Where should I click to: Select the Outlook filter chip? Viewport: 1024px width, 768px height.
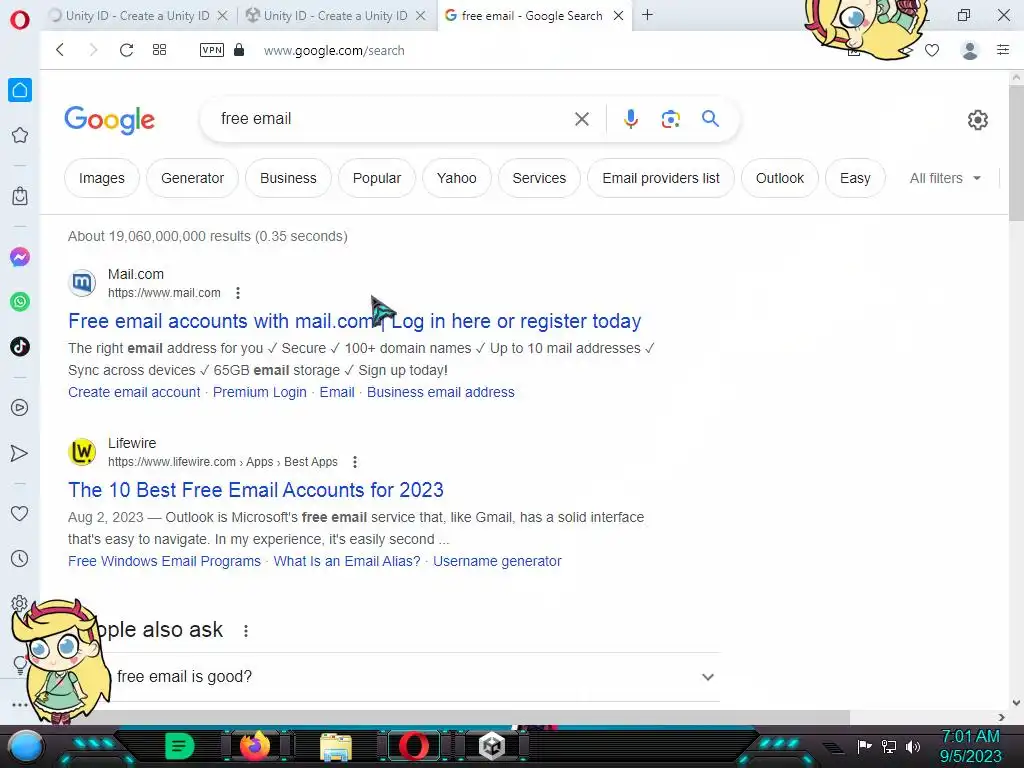(x=780, y=178)
